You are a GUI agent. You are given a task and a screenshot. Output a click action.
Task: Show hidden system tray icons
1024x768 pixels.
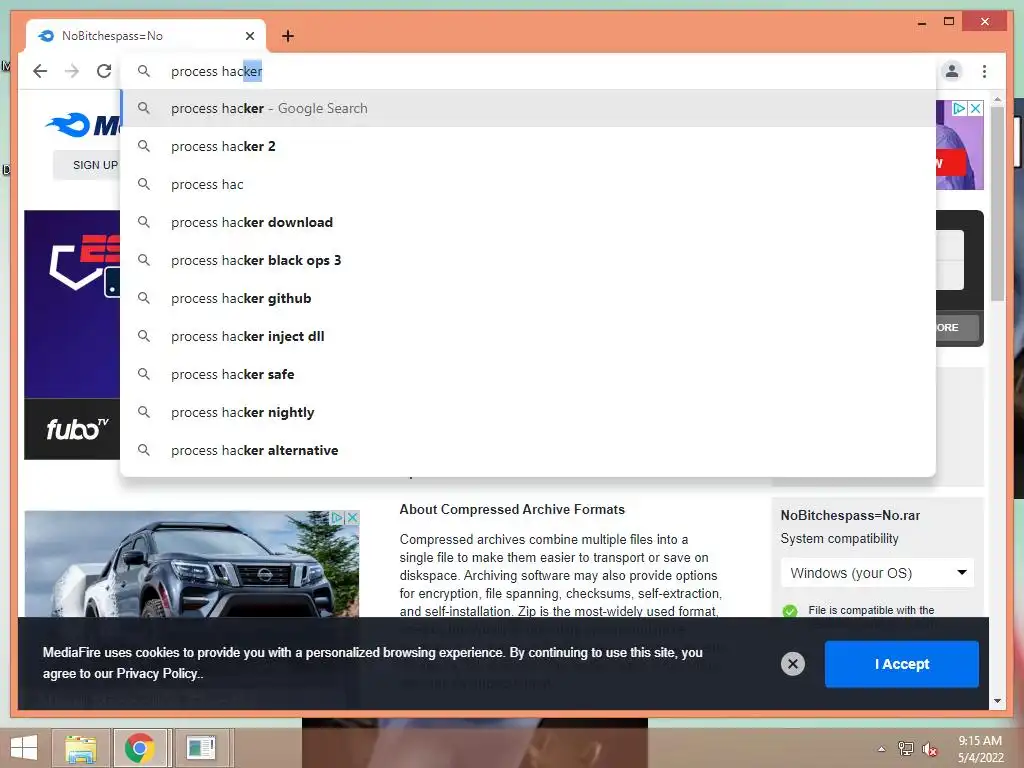coord(881,749)
